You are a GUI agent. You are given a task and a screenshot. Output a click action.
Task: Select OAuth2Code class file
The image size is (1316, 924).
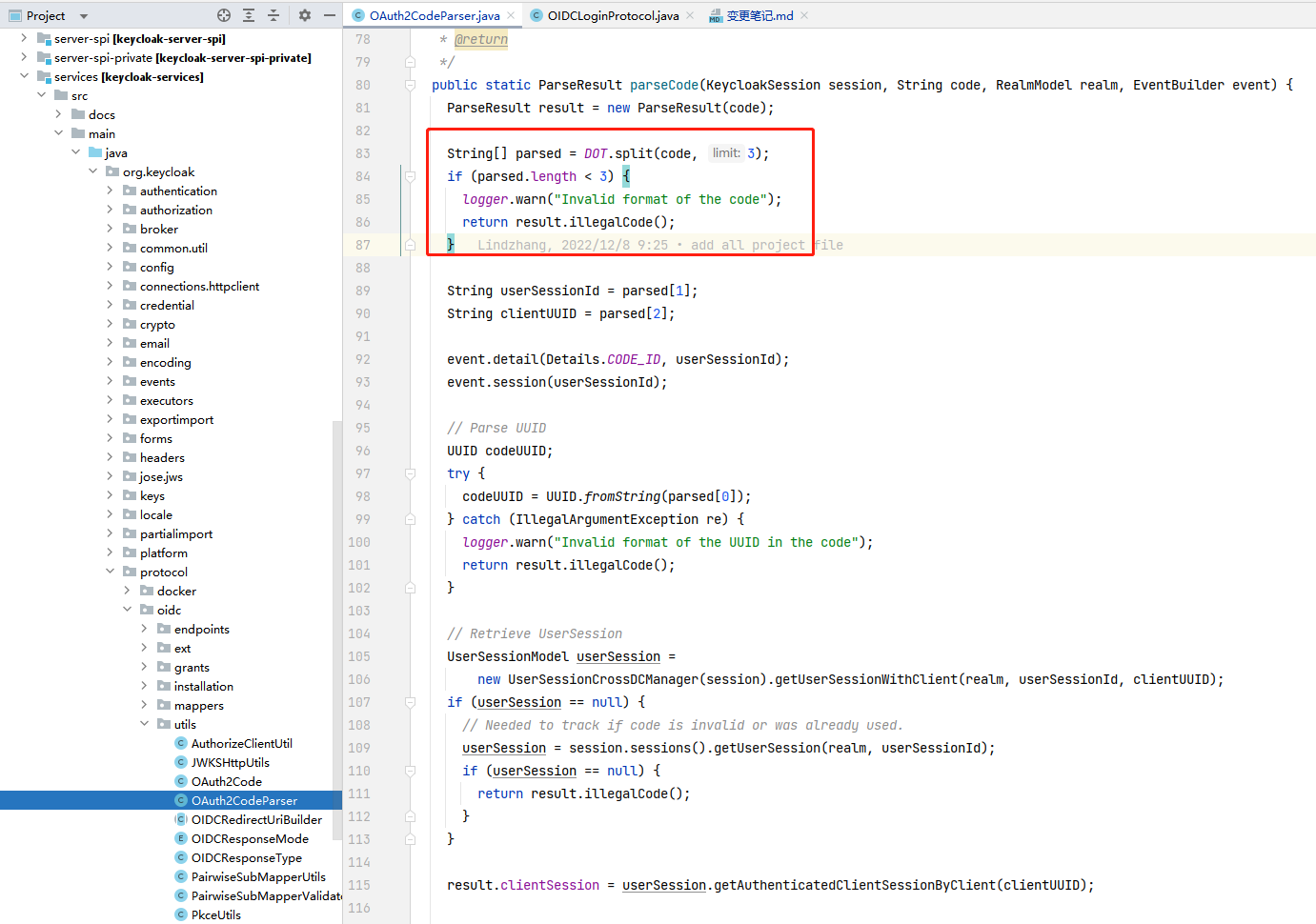226,781
